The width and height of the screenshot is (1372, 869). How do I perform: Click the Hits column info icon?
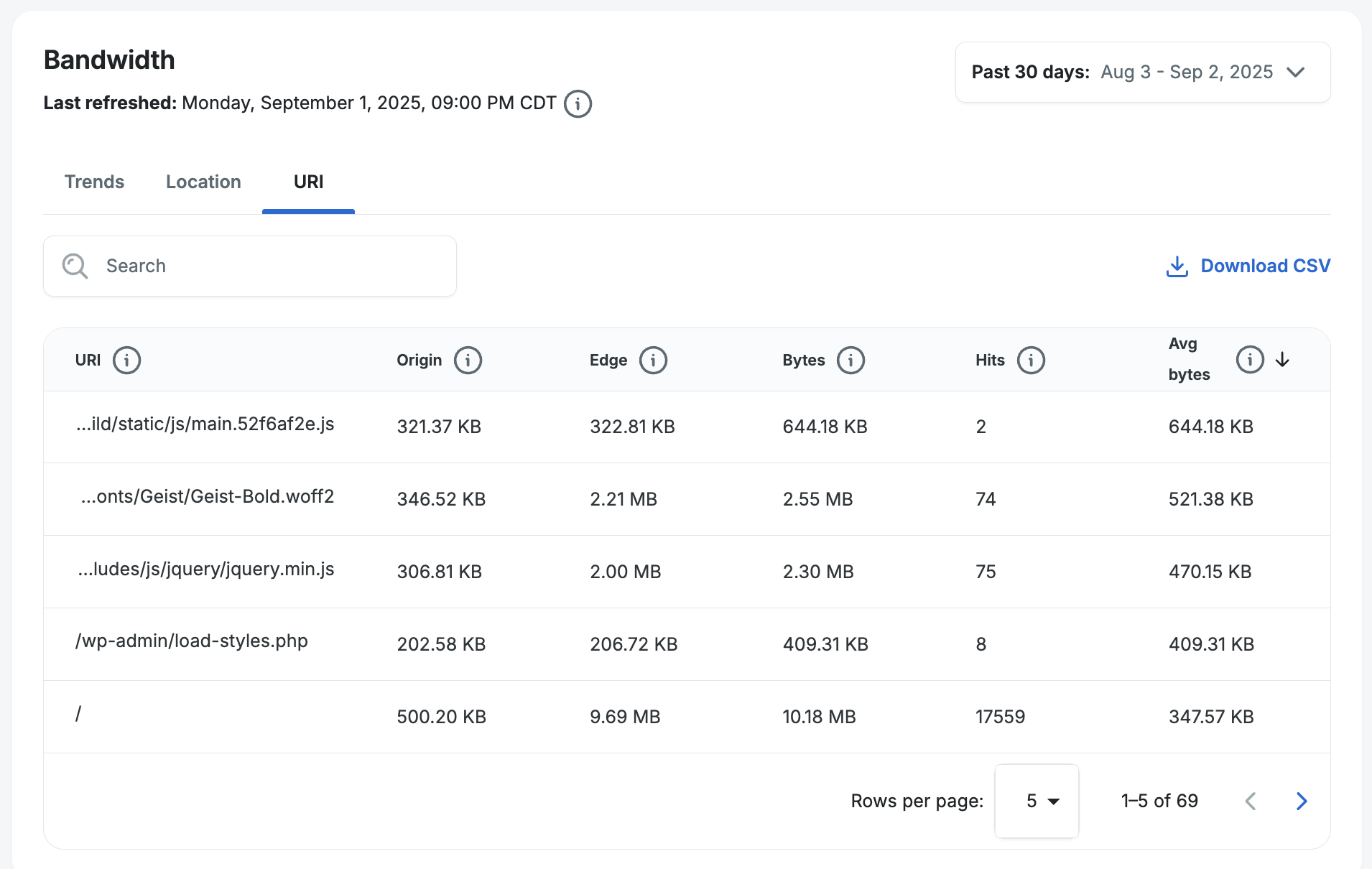click(x=1031, y=360)
